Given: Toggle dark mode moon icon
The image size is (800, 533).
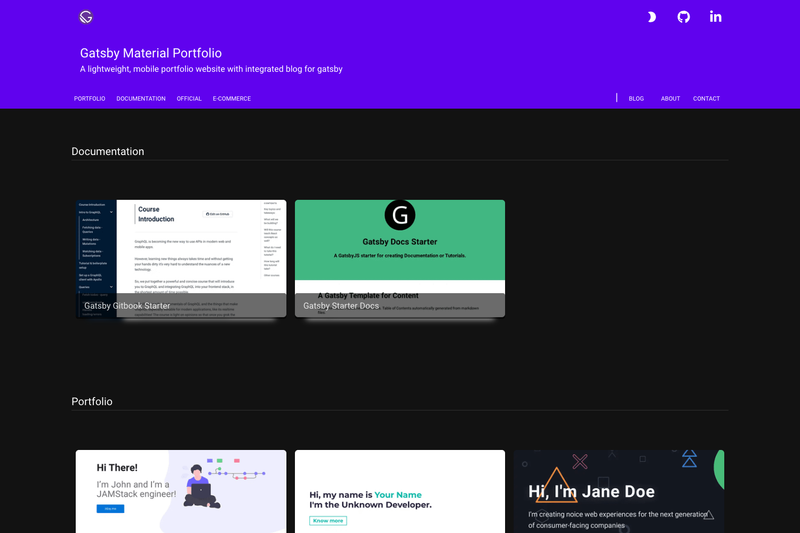Looking at the screenshot, I should pos(652,17).
